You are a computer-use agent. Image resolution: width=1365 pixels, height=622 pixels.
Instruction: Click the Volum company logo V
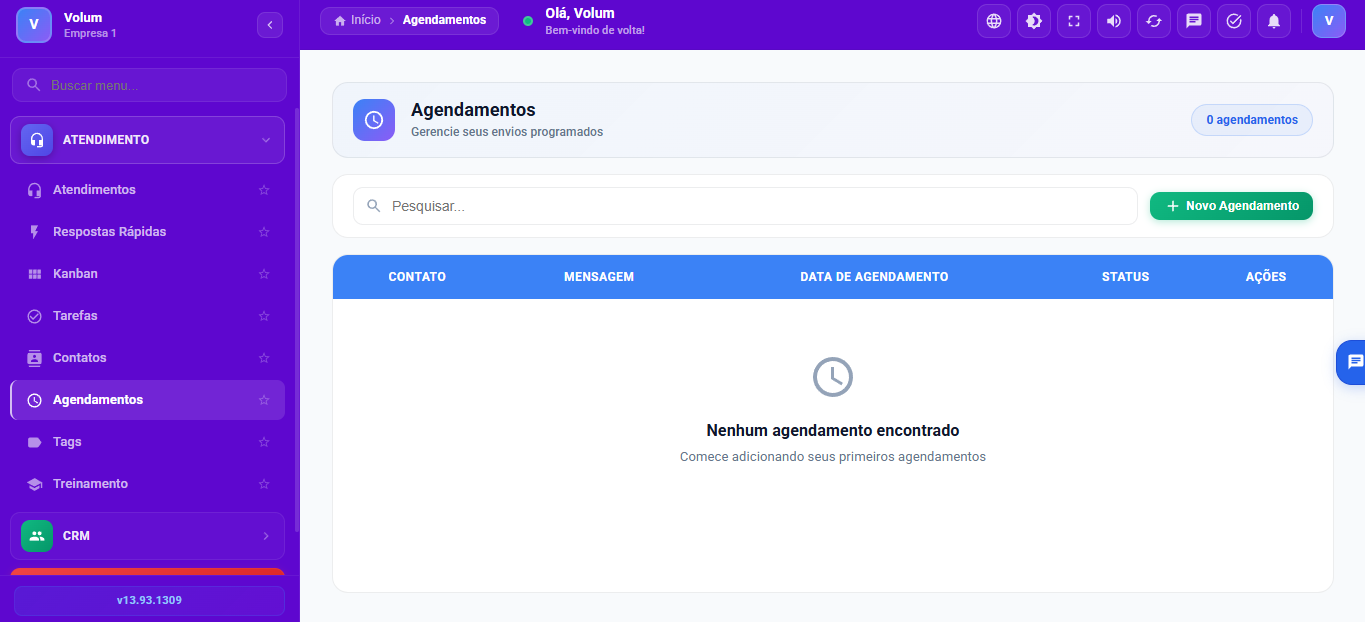(x=34, y=25)
